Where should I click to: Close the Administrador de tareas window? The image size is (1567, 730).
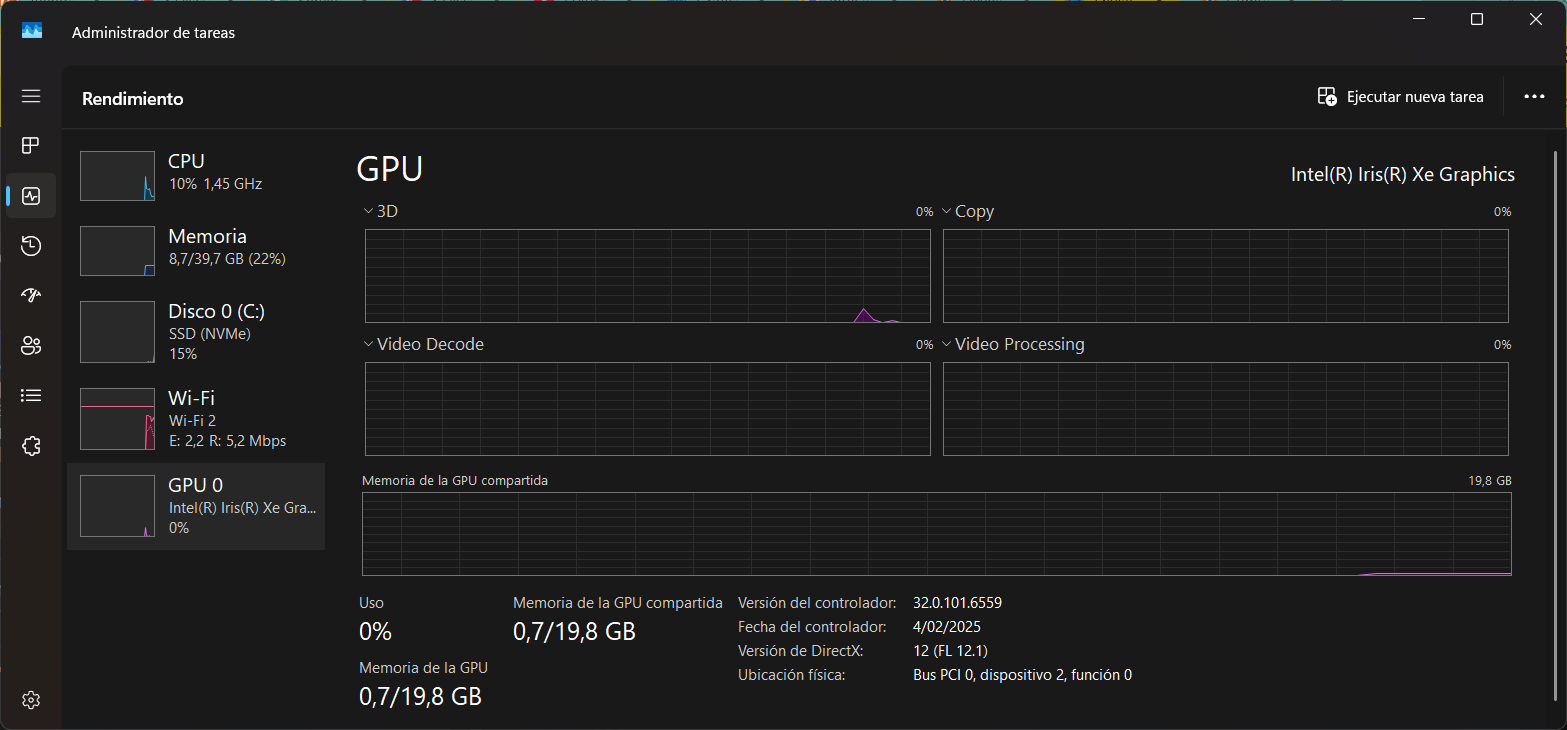[1535, 19]
